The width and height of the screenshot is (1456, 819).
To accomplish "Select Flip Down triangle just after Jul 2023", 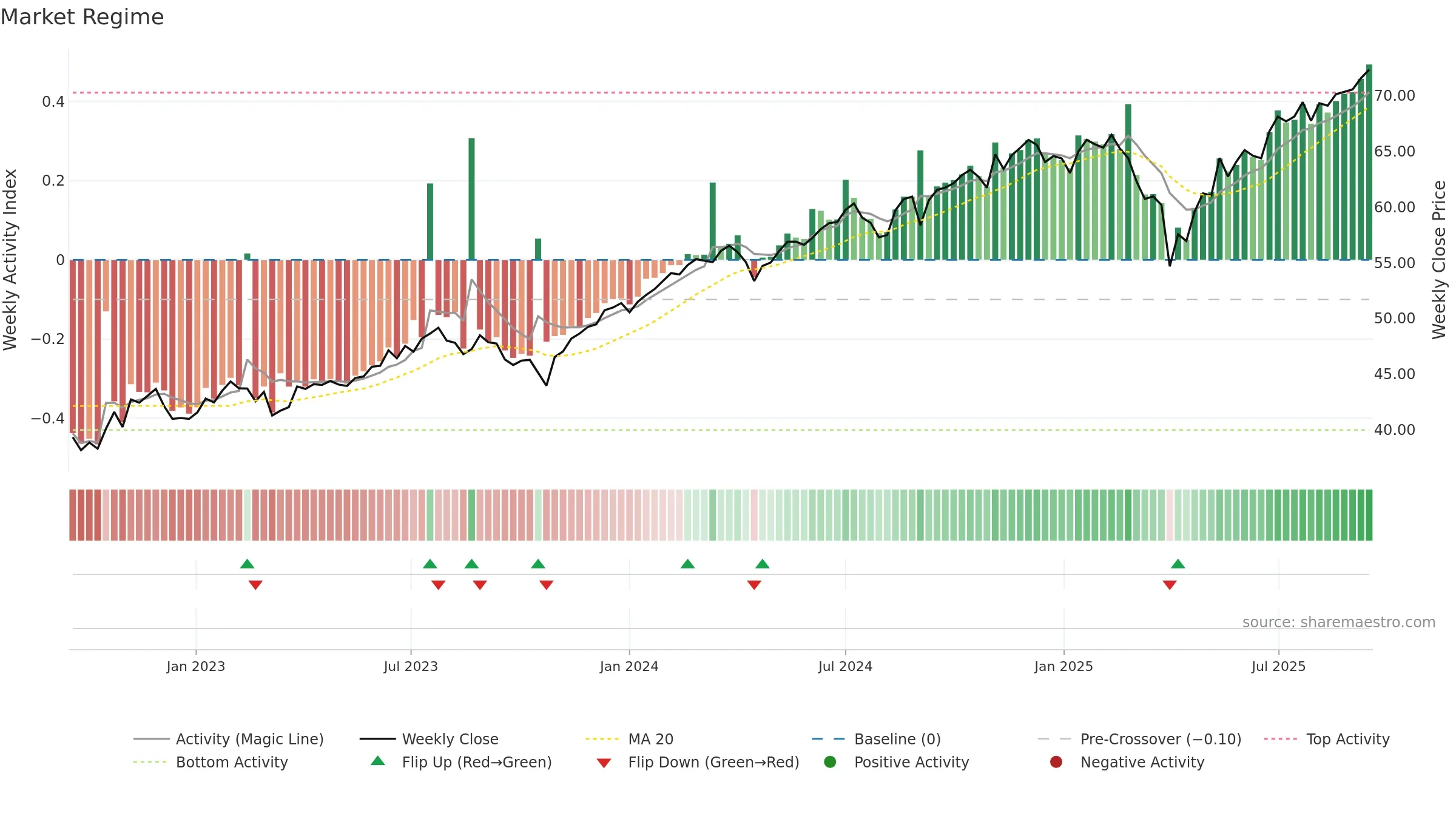I will 439,585.
